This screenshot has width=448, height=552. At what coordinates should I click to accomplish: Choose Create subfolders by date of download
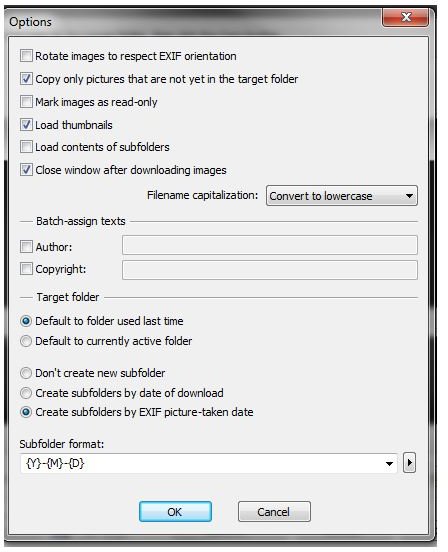(26, 393)
